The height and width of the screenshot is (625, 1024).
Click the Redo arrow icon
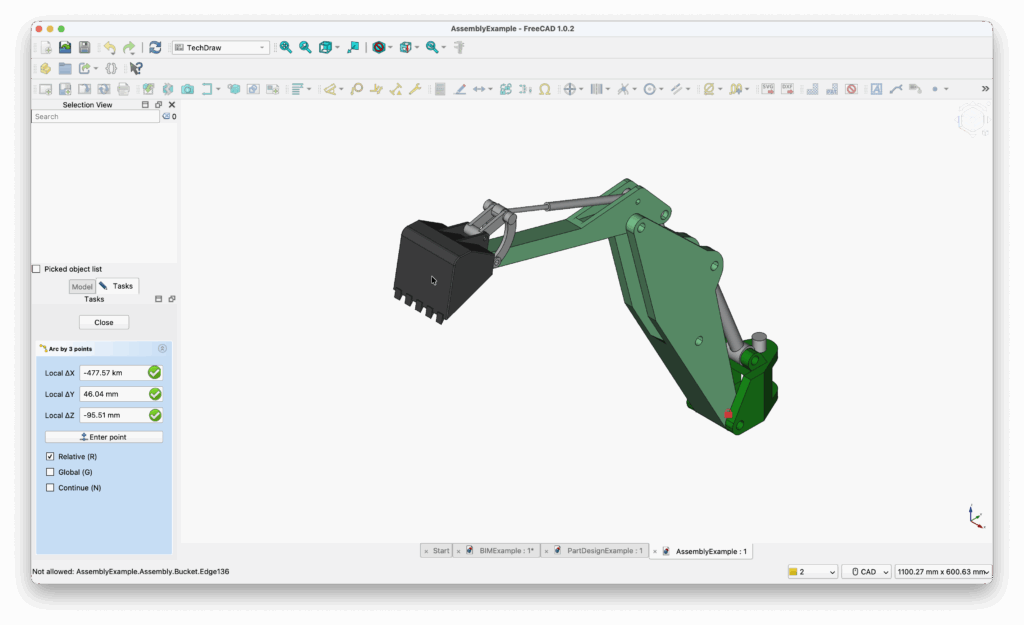click(130, 46)
